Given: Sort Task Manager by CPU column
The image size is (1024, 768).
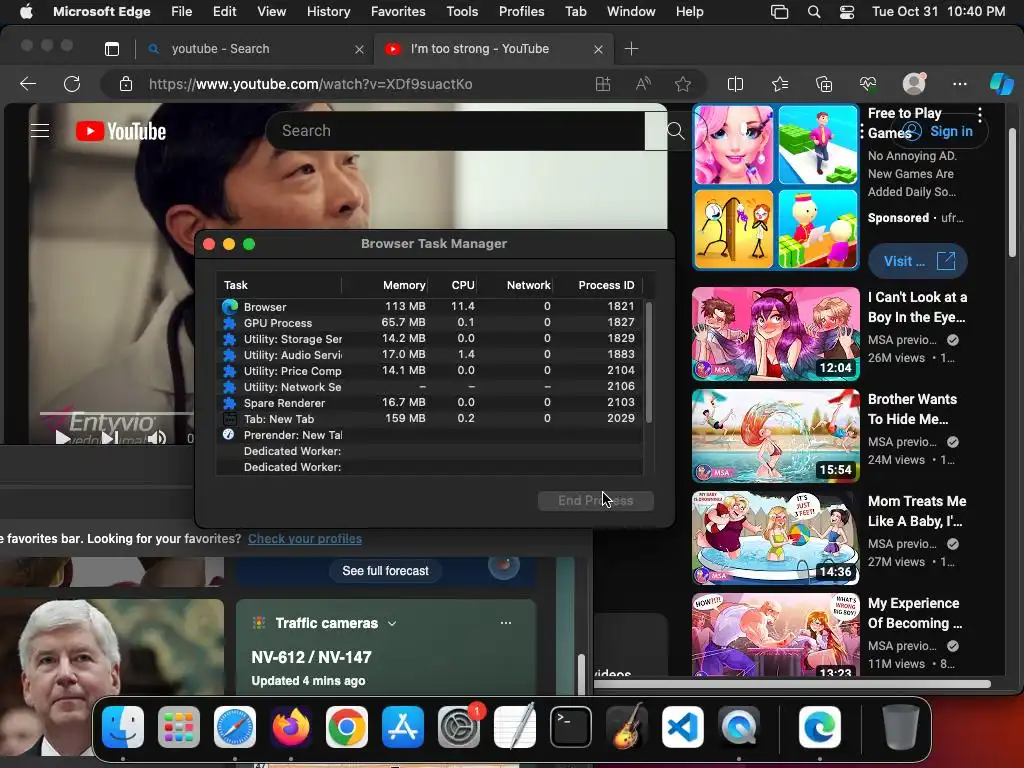Looking at the screenshot, I should pyautogui.click(x=462, y=285).
